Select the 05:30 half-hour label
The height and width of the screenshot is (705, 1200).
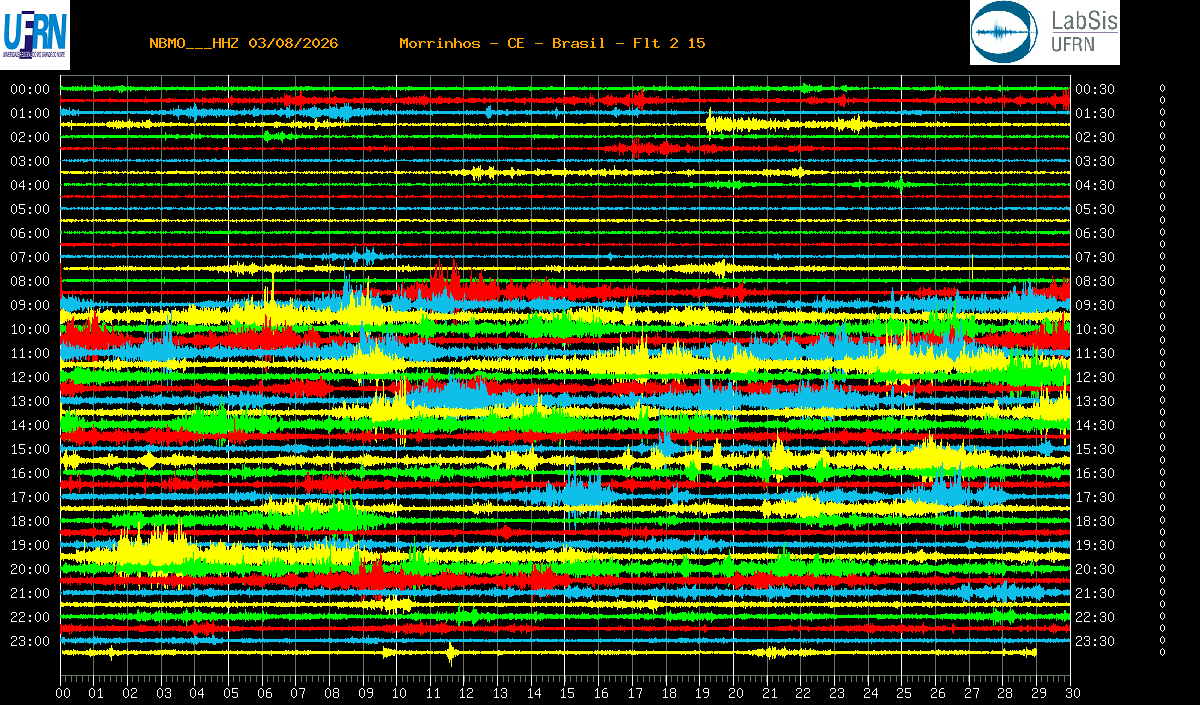pyautogui.click(x=1094, y=209)
